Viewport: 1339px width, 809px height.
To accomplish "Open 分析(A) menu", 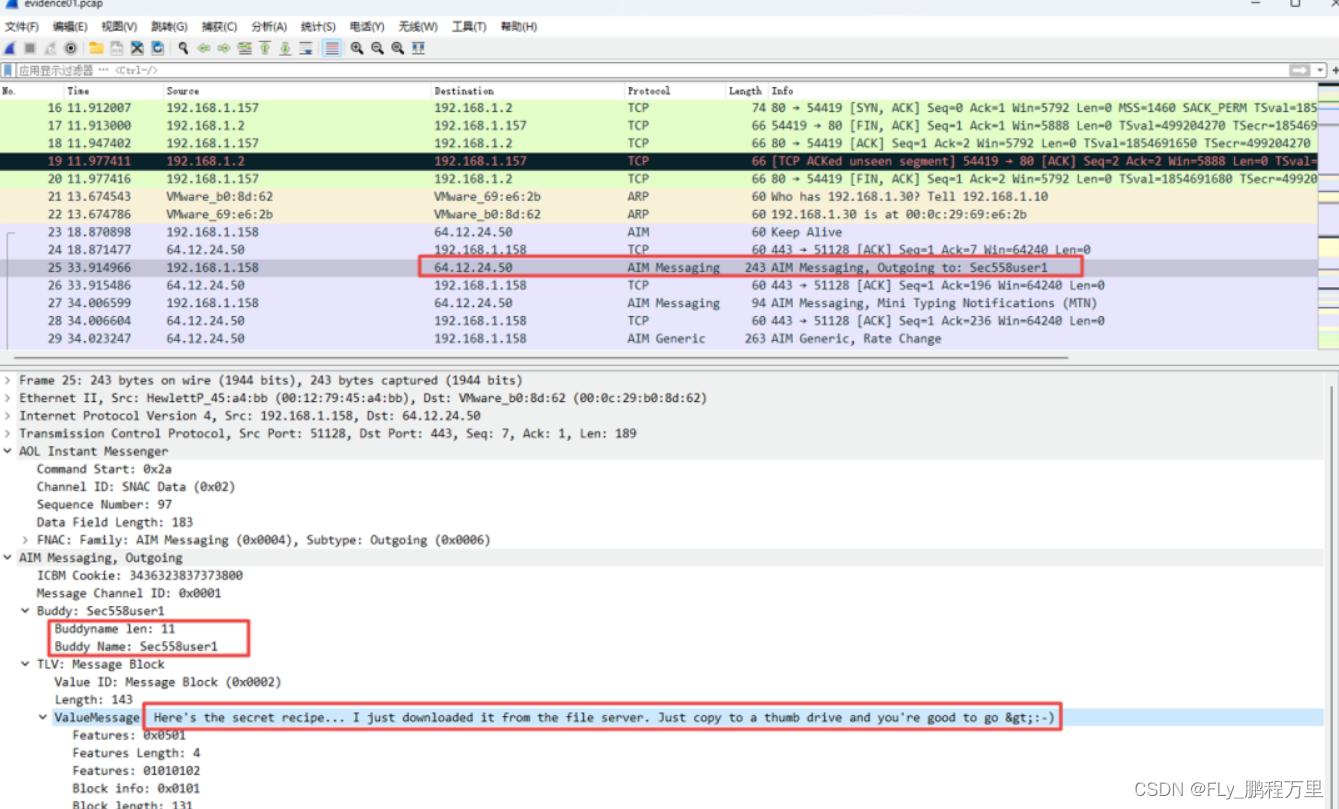I will coord(269,26).
